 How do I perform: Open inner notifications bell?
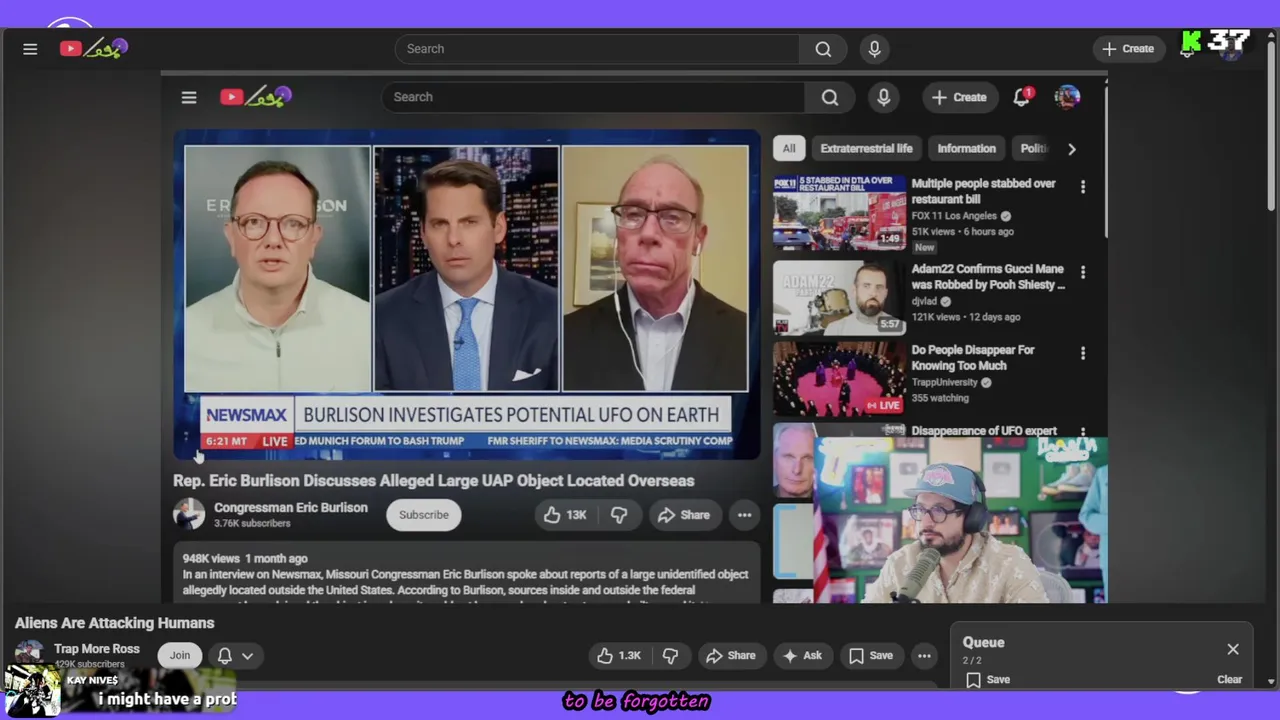1021,97
